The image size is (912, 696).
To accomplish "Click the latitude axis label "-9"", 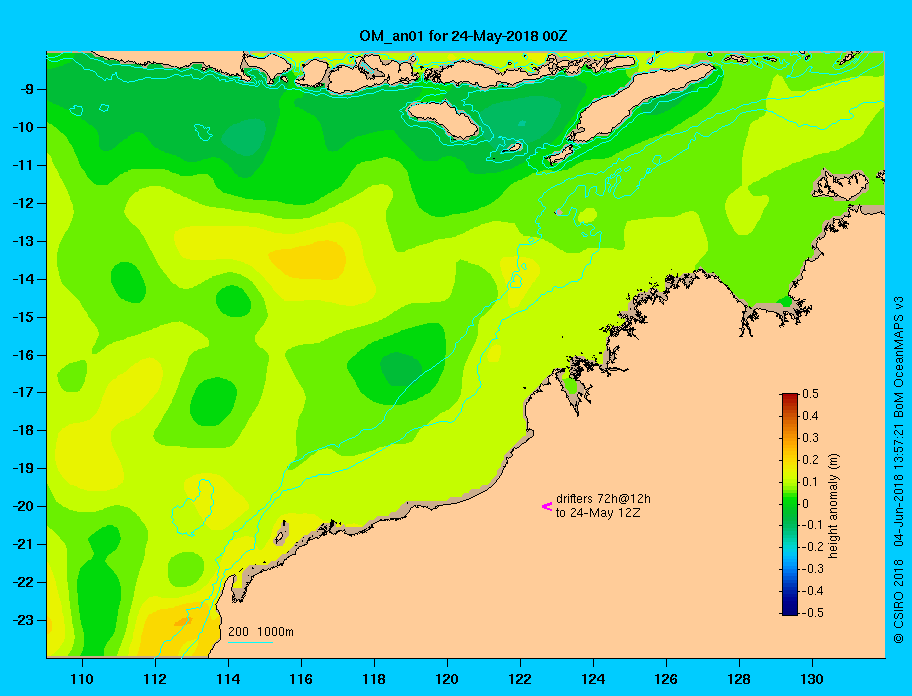I will (26, 90).
